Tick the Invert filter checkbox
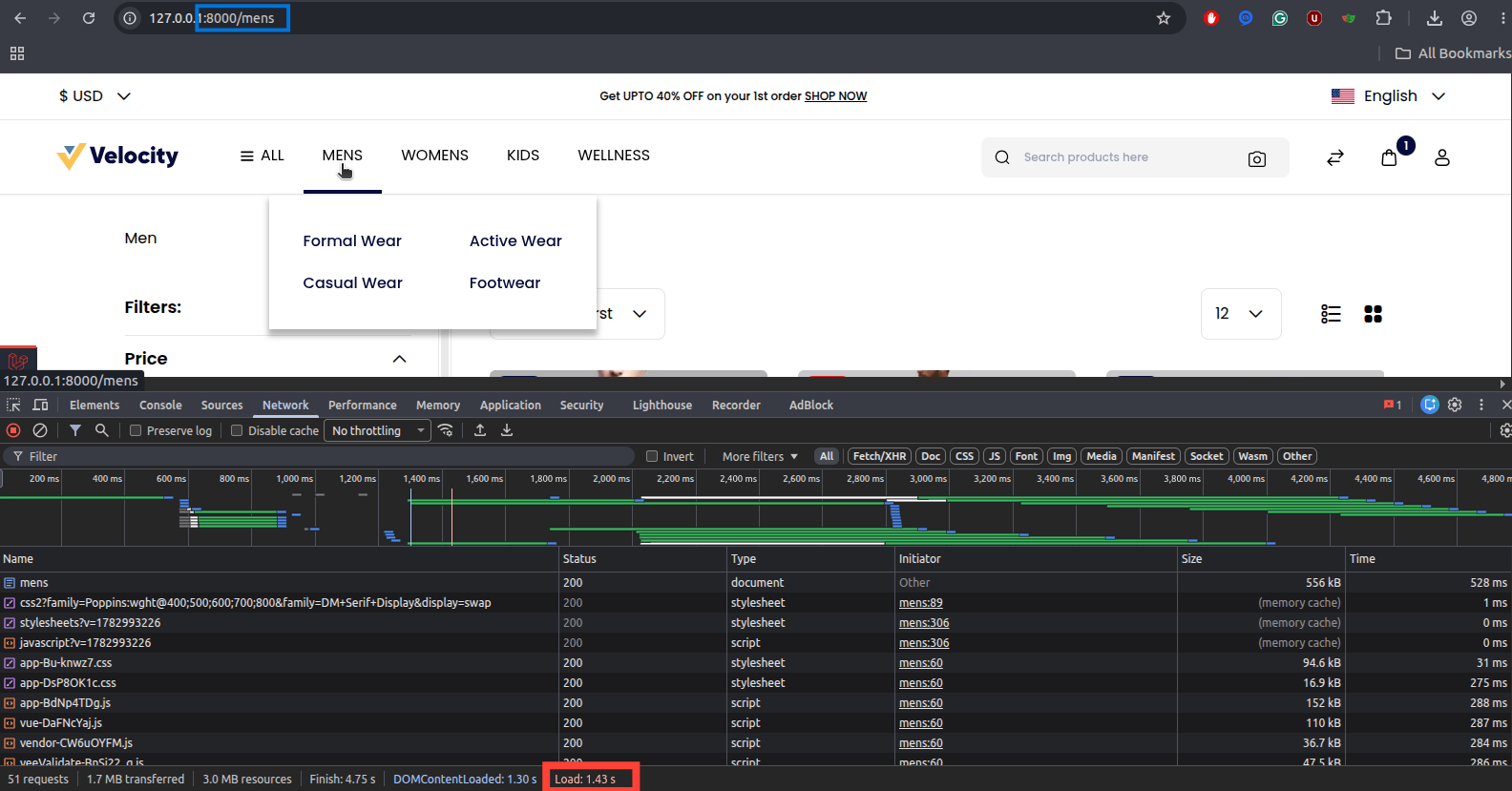The image size is (1512, 791). point(652,456)
